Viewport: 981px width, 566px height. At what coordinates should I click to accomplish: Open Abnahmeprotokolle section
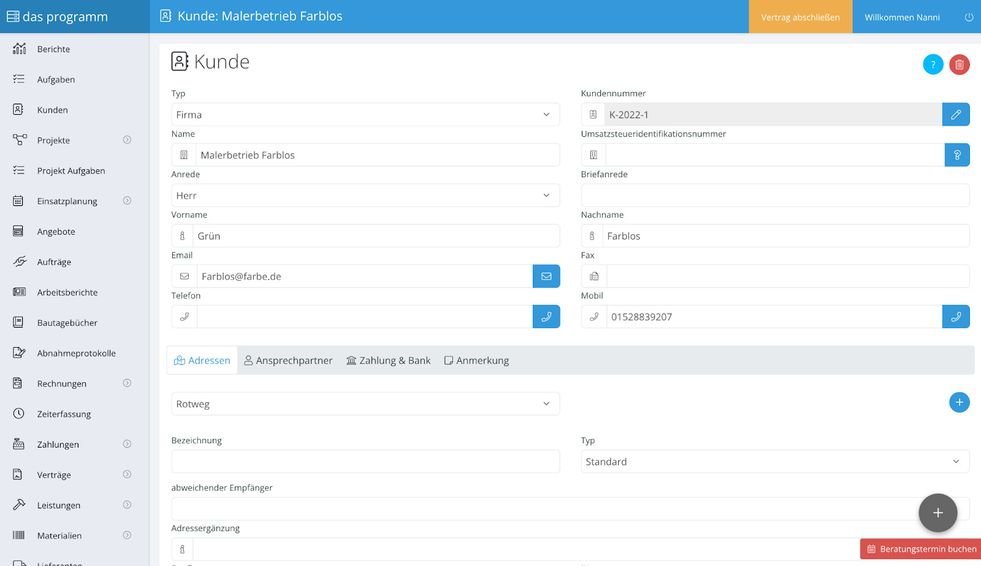pyautogui.click(x=76, y=353)
